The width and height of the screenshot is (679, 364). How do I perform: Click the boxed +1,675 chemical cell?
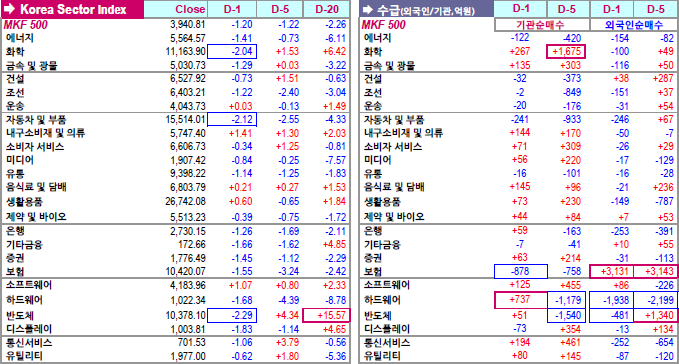coord(566,52)
